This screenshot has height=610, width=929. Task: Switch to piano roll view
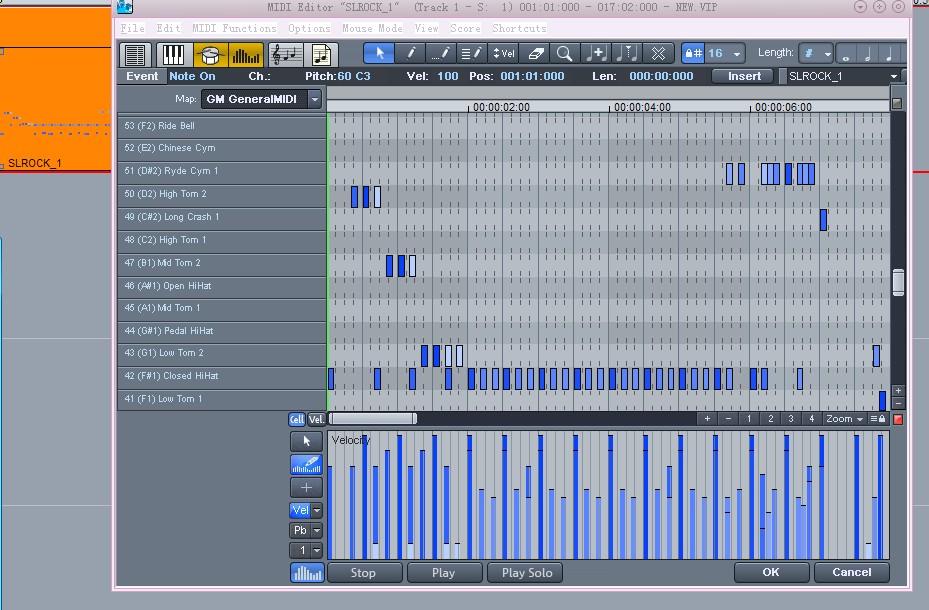[x=173, y=54]
